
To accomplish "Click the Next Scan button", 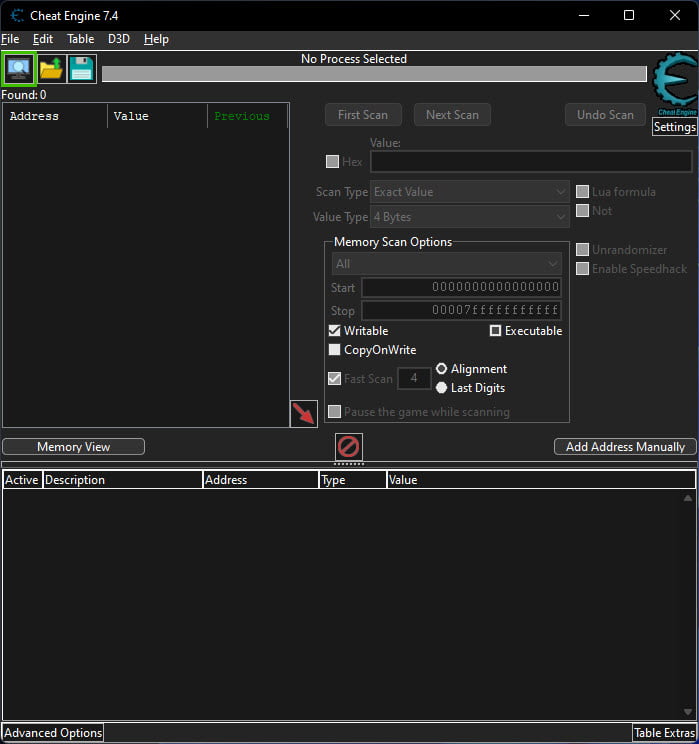I will [x=452, y=115].
